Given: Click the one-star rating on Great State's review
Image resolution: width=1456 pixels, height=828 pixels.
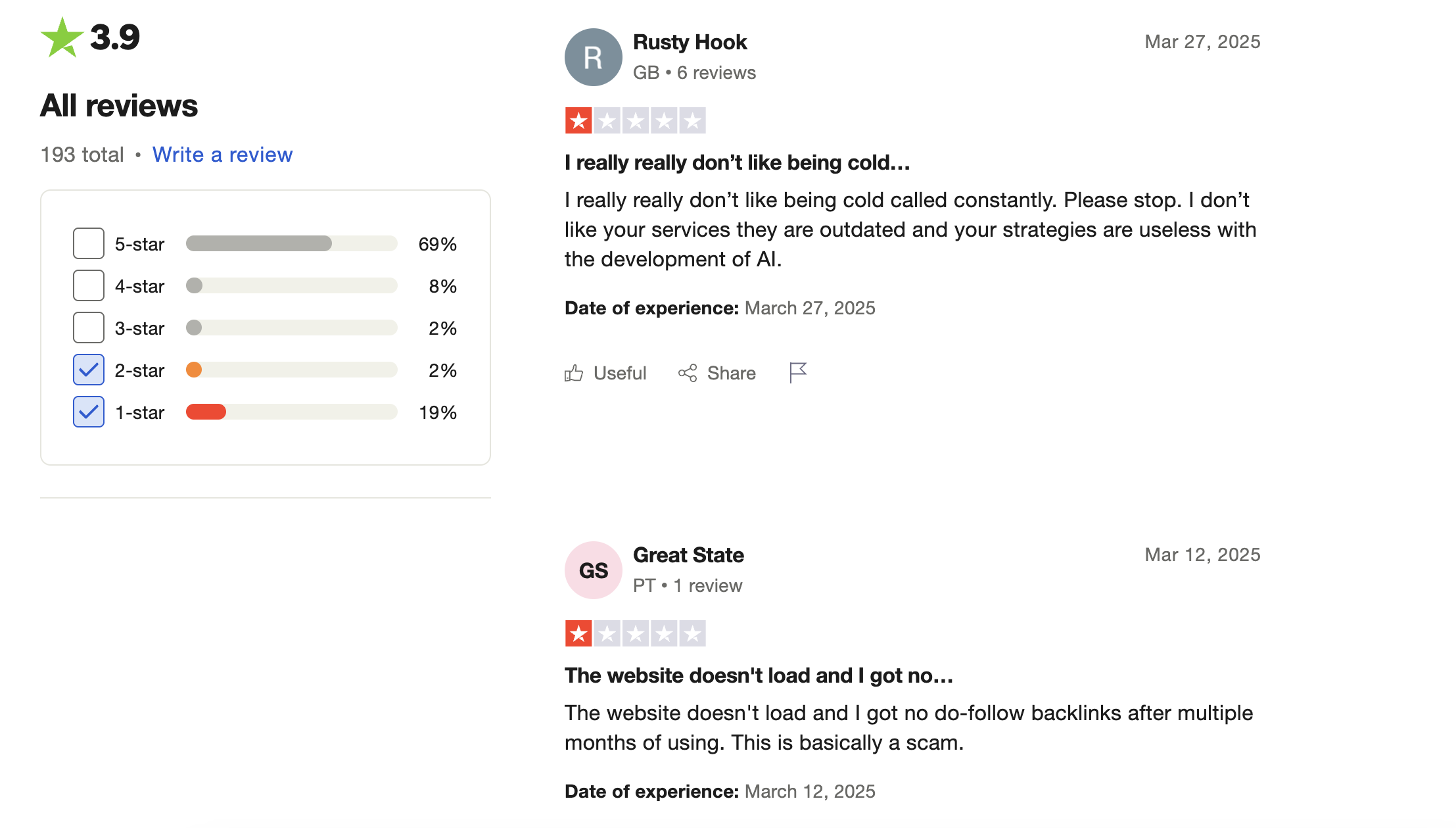Looking at the screenshot, I should pyautogui.click(x=635, y=634).
